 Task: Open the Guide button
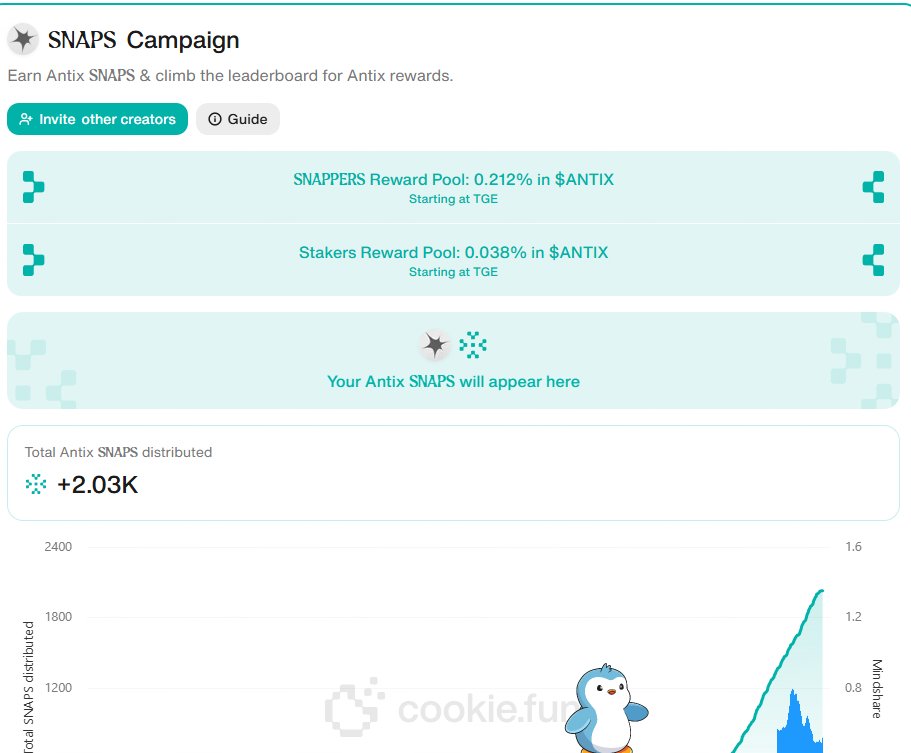[238, 119]
